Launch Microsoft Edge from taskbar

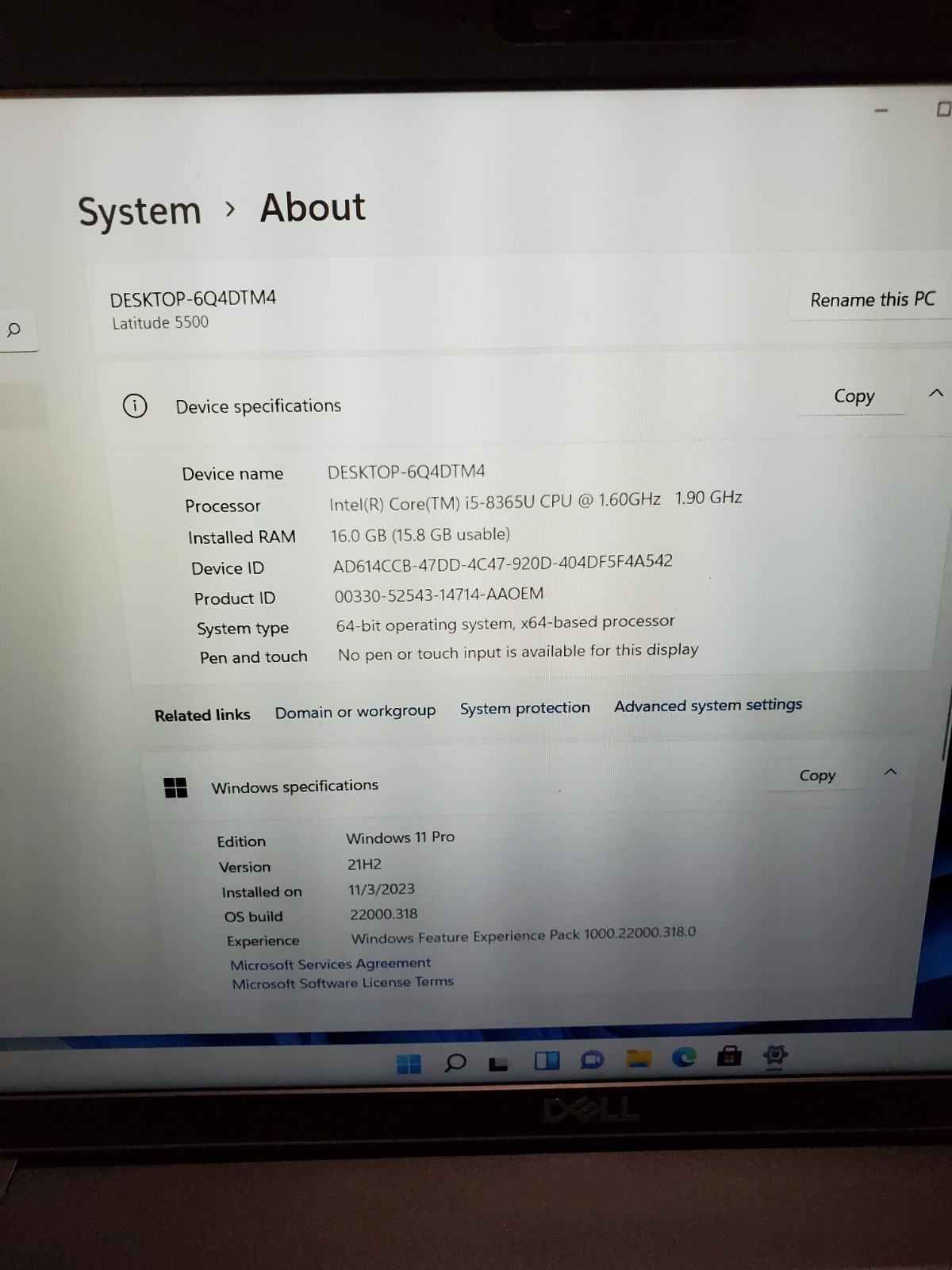pyautogui.click(x=684, y=1056)
